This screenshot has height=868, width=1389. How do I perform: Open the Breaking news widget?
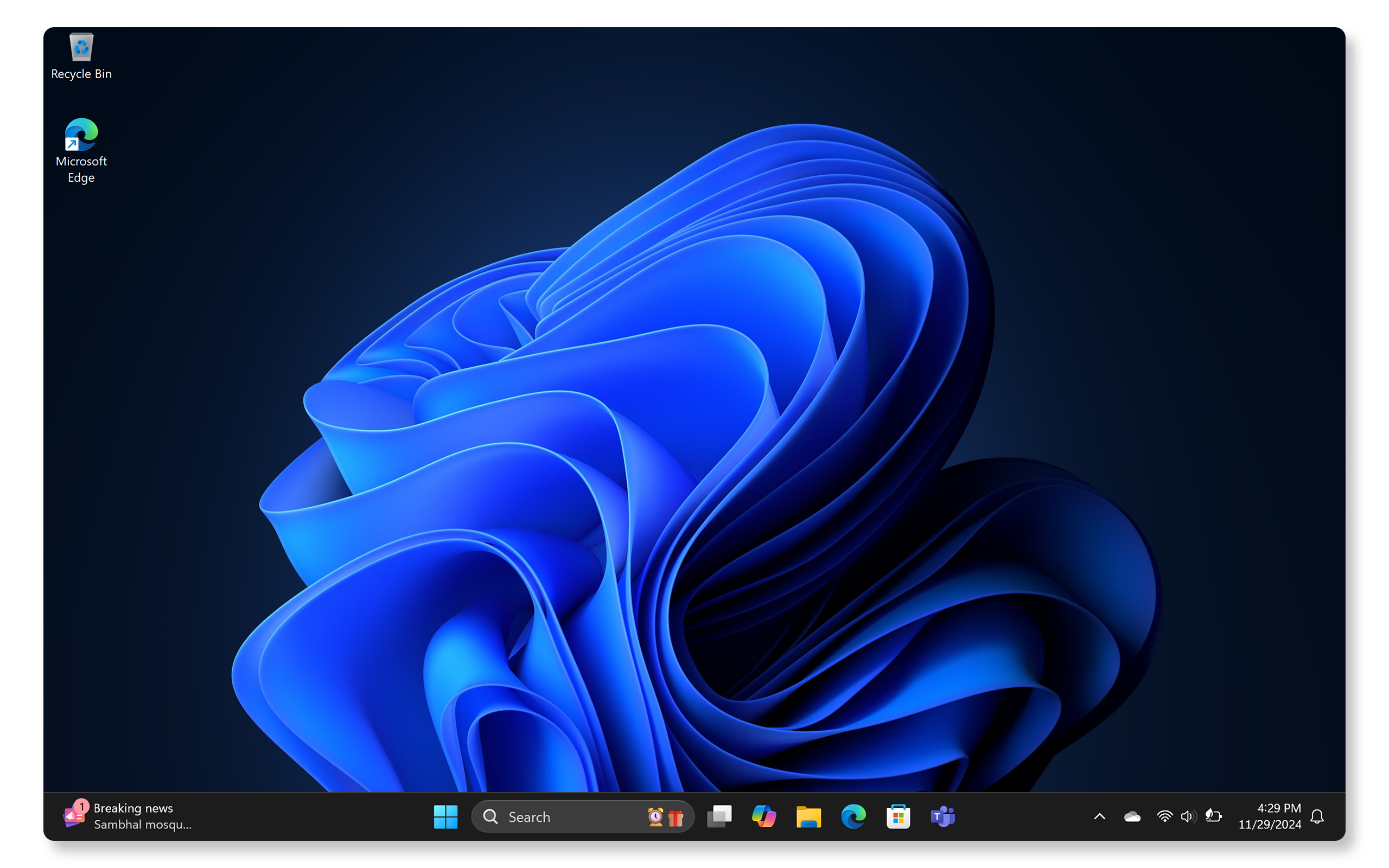(128, 816)
